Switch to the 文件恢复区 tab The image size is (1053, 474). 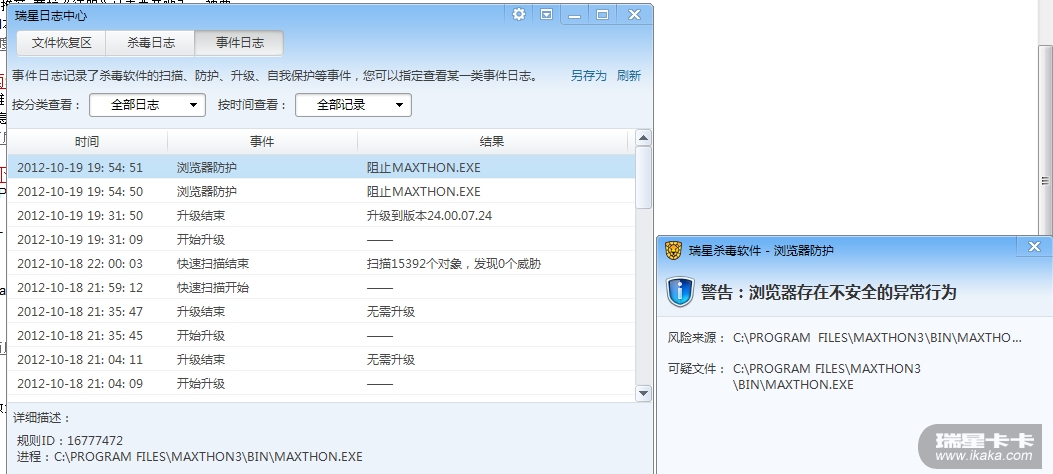(x=61, y=43)
